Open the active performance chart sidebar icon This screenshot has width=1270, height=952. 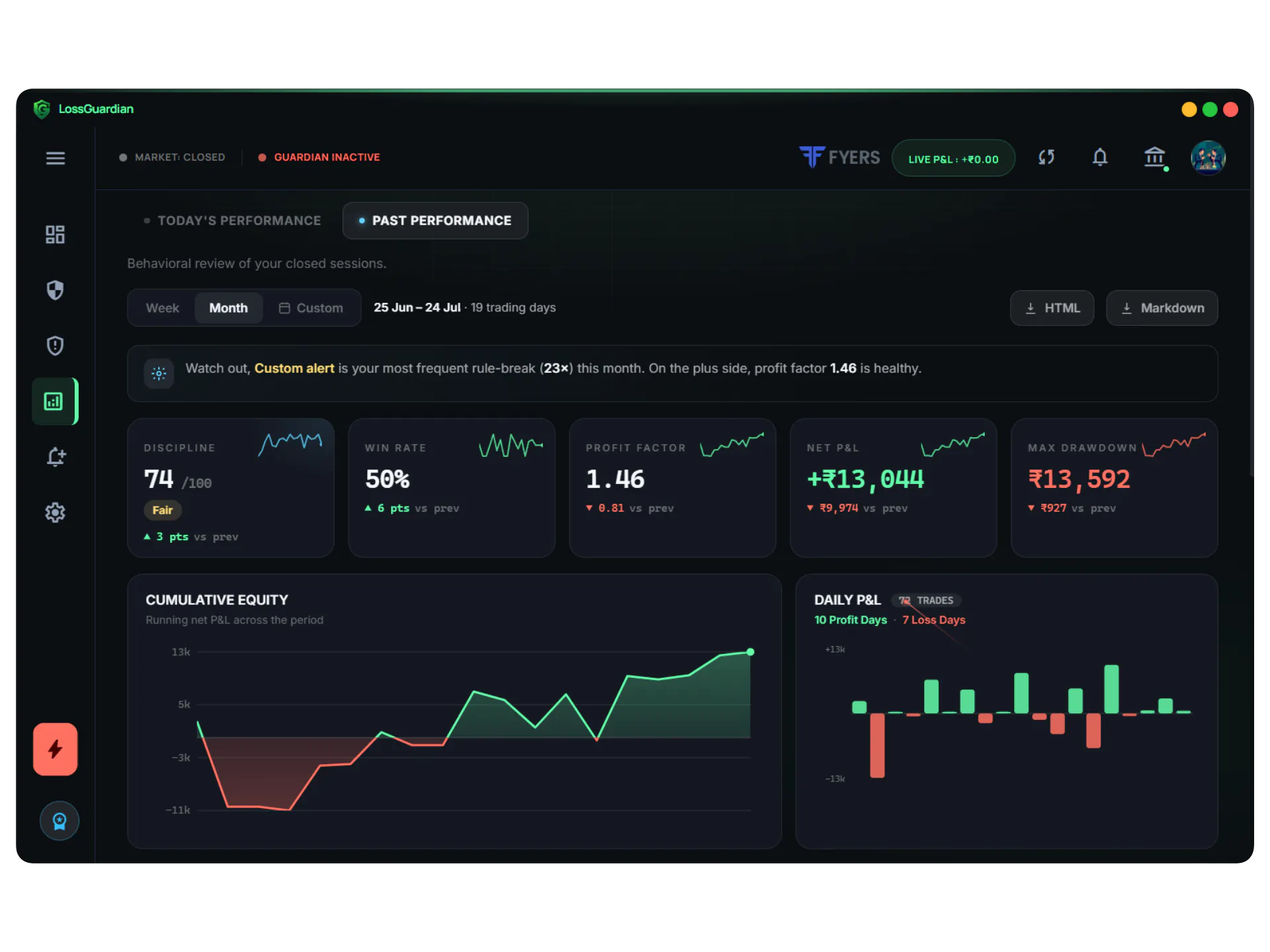[x=54, y=401]
